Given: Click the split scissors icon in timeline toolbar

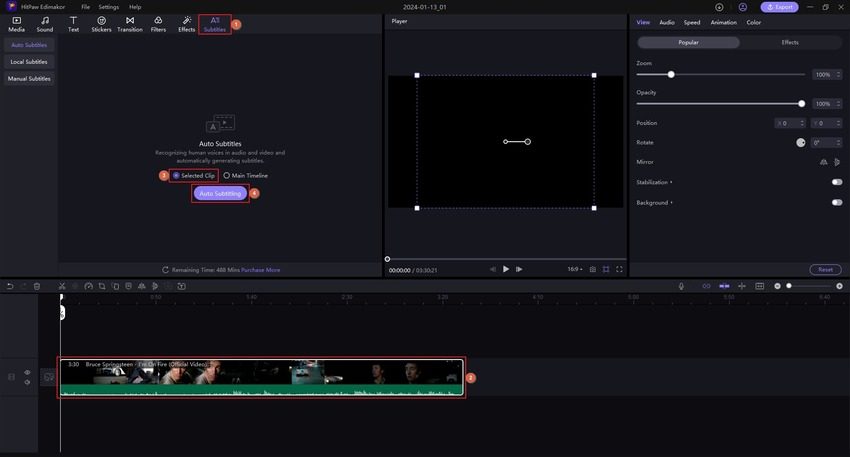Looking at the screenshot, I should (x=61, y=286).
